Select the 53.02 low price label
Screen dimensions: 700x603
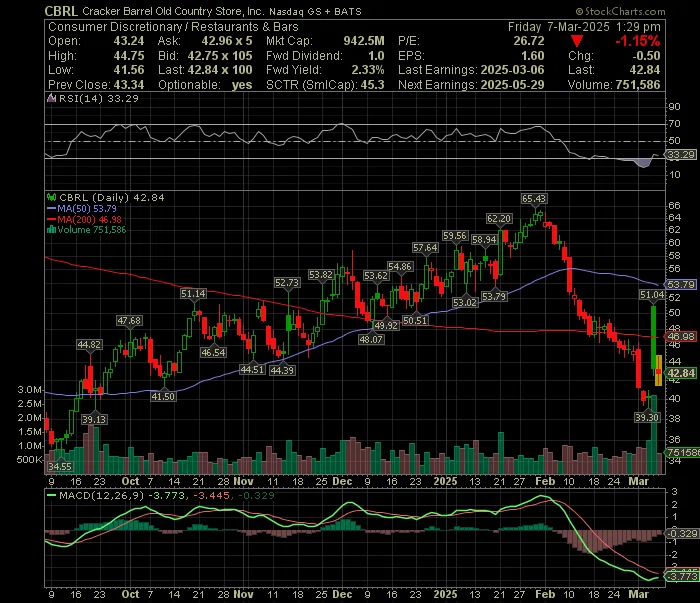click(465, 302)
